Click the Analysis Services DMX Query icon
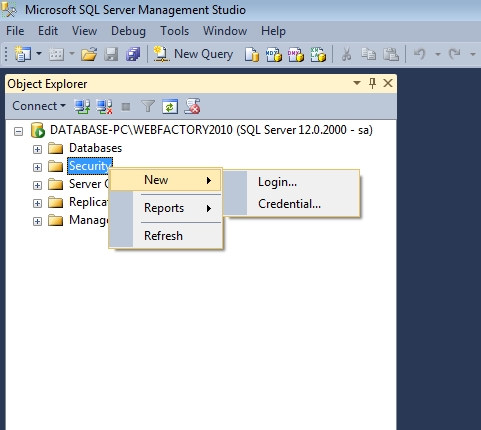The width and height of the screenshot is (481, 430). (x=296, y=54)
